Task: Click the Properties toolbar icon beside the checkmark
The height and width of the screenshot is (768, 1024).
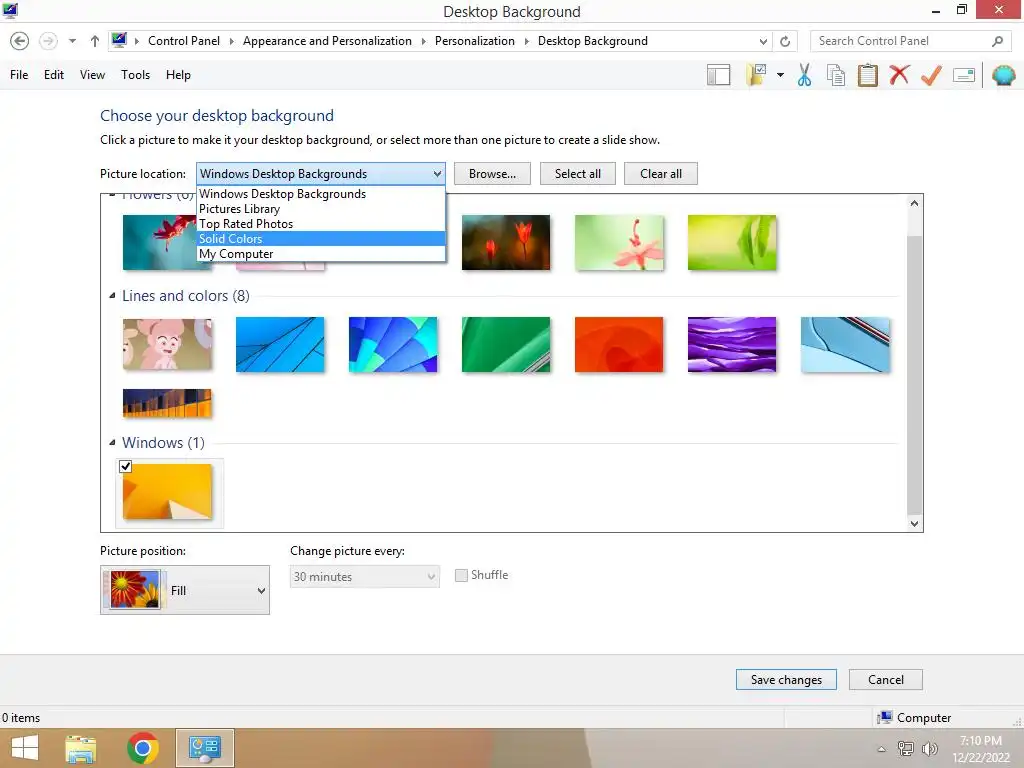Action: click(964, 75)
